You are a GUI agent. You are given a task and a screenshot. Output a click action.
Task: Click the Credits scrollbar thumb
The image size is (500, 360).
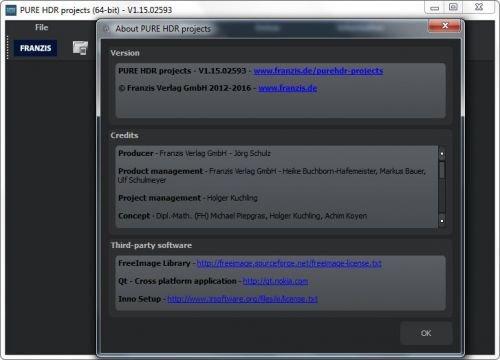coord(442,170)
